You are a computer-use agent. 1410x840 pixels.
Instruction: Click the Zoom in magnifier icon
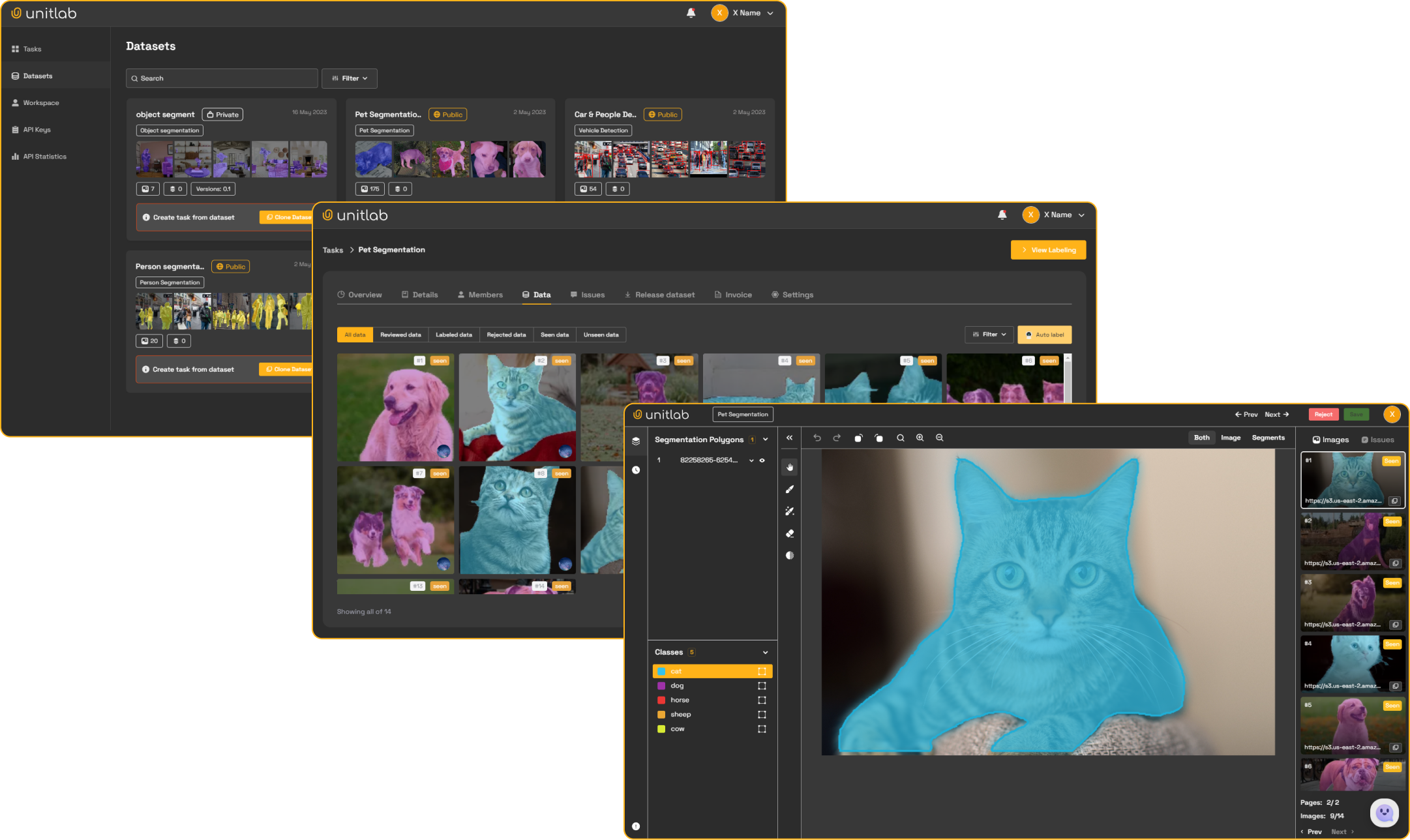(920, 438)
